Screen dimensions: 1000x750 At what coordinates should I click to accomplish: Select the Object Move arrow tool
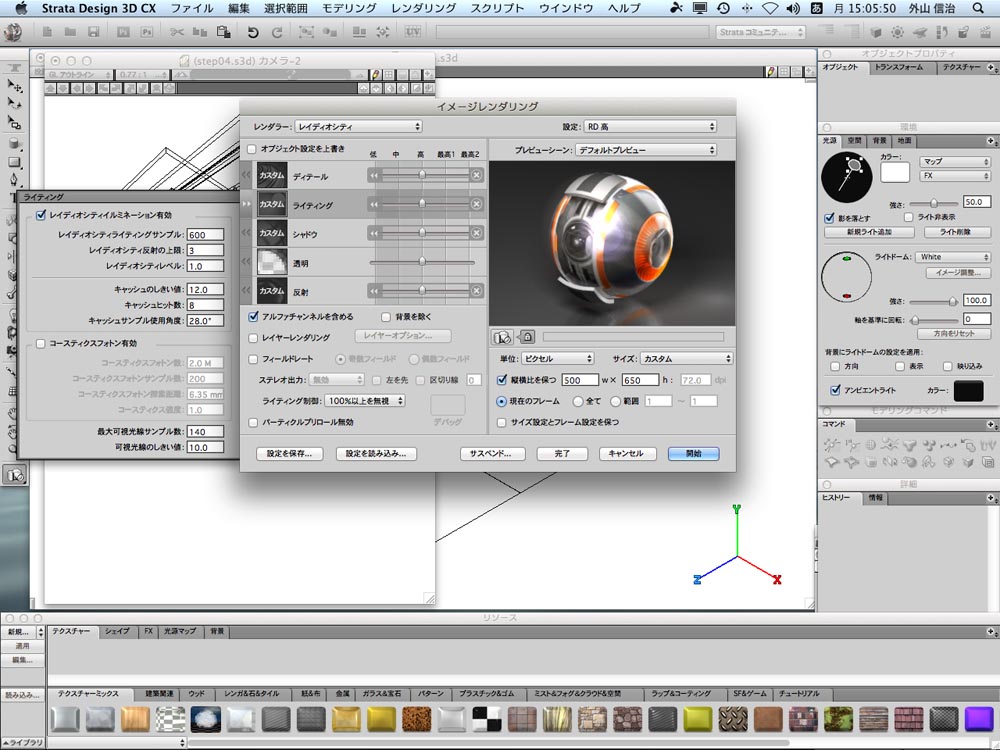[14, 85]
